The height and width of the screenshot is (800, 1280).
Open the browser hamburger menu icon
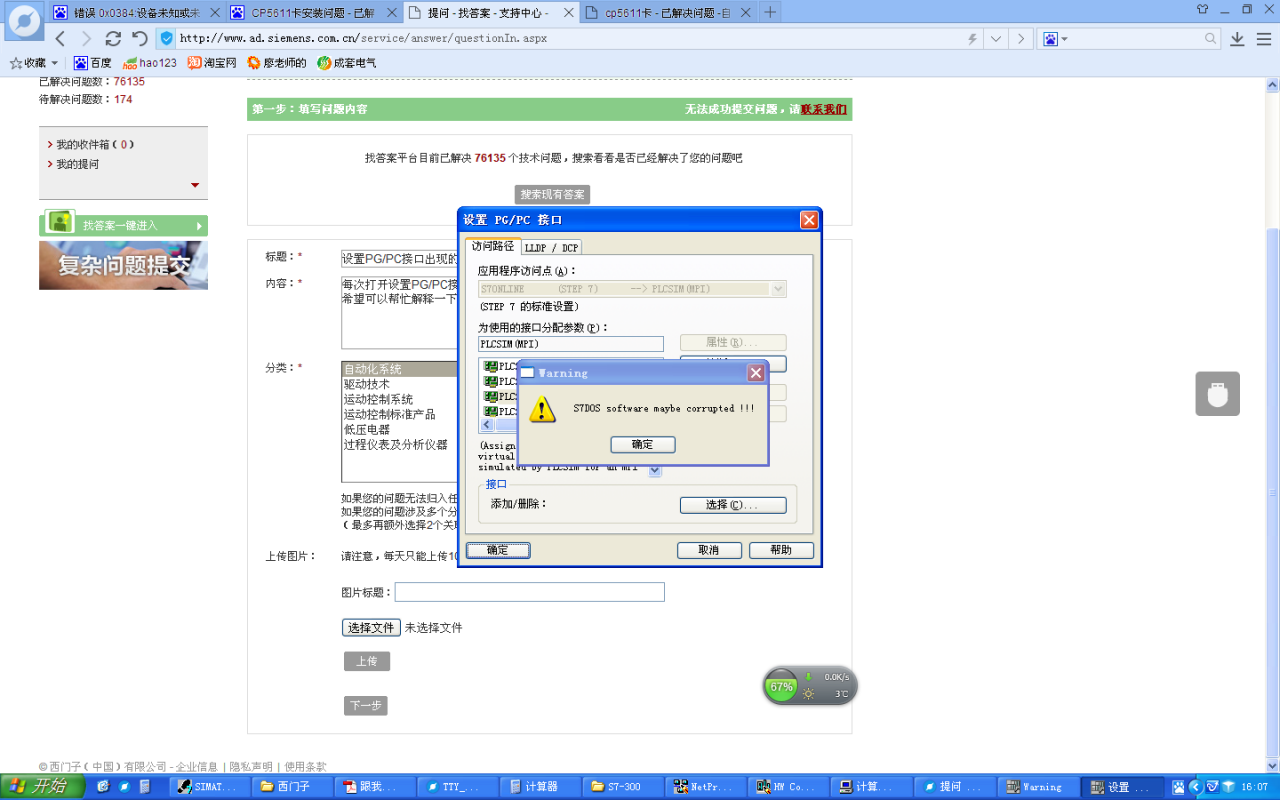[1264, 38]
